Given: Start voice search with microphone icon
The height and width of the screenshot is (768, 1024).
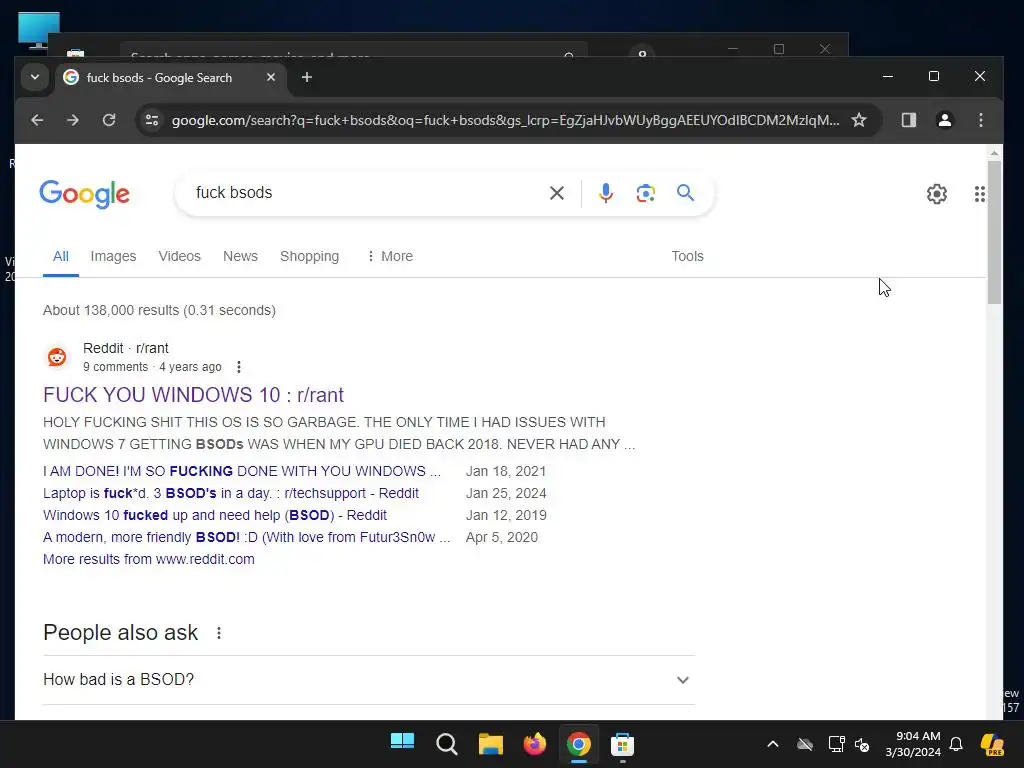Looking at the screenshot, I should click(x=605, y=193).
